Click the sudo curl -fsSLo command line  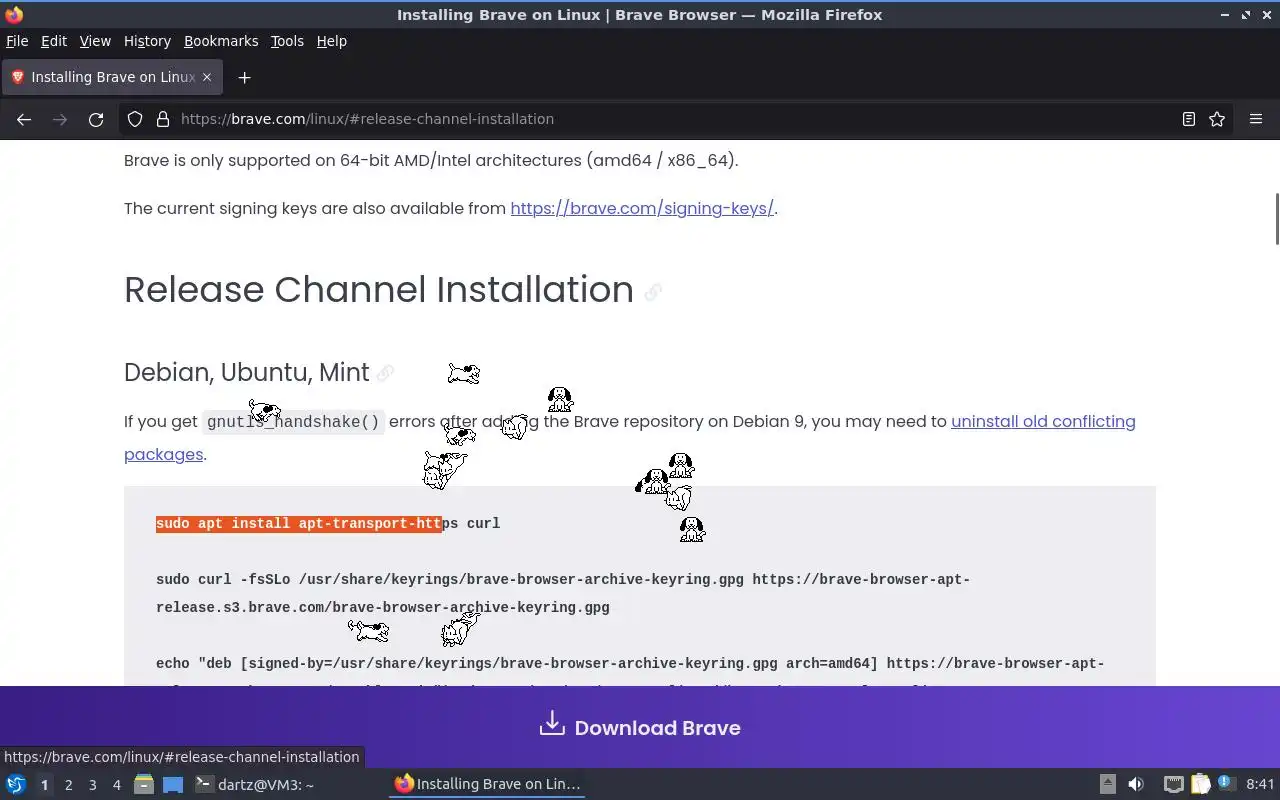(563, 593)
